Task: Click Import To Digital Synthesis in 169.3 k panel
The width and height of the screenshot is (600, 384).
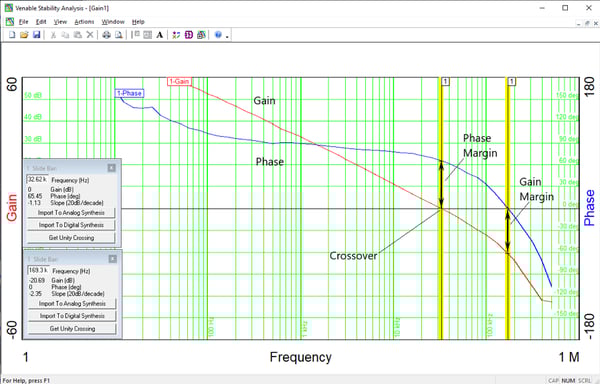Action: click(72, 316)
